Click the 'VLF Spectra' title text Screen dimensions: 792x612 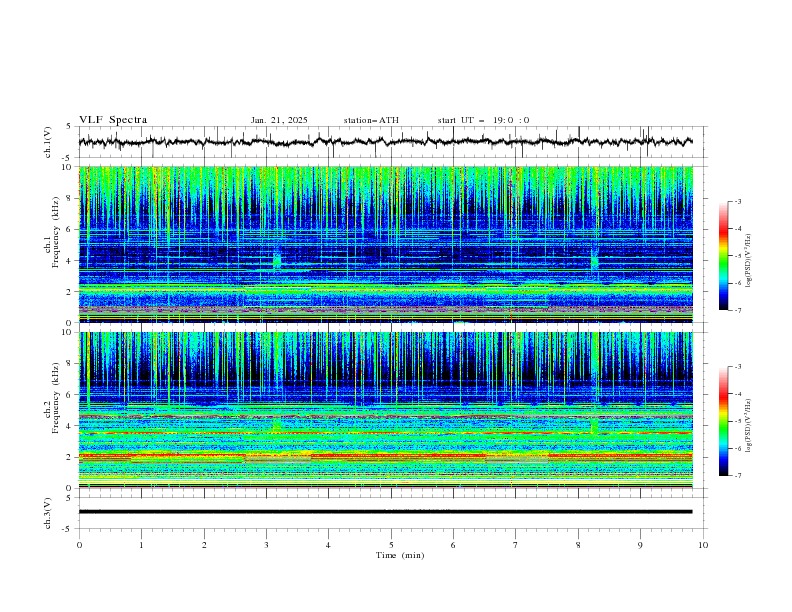pos(113,120)
